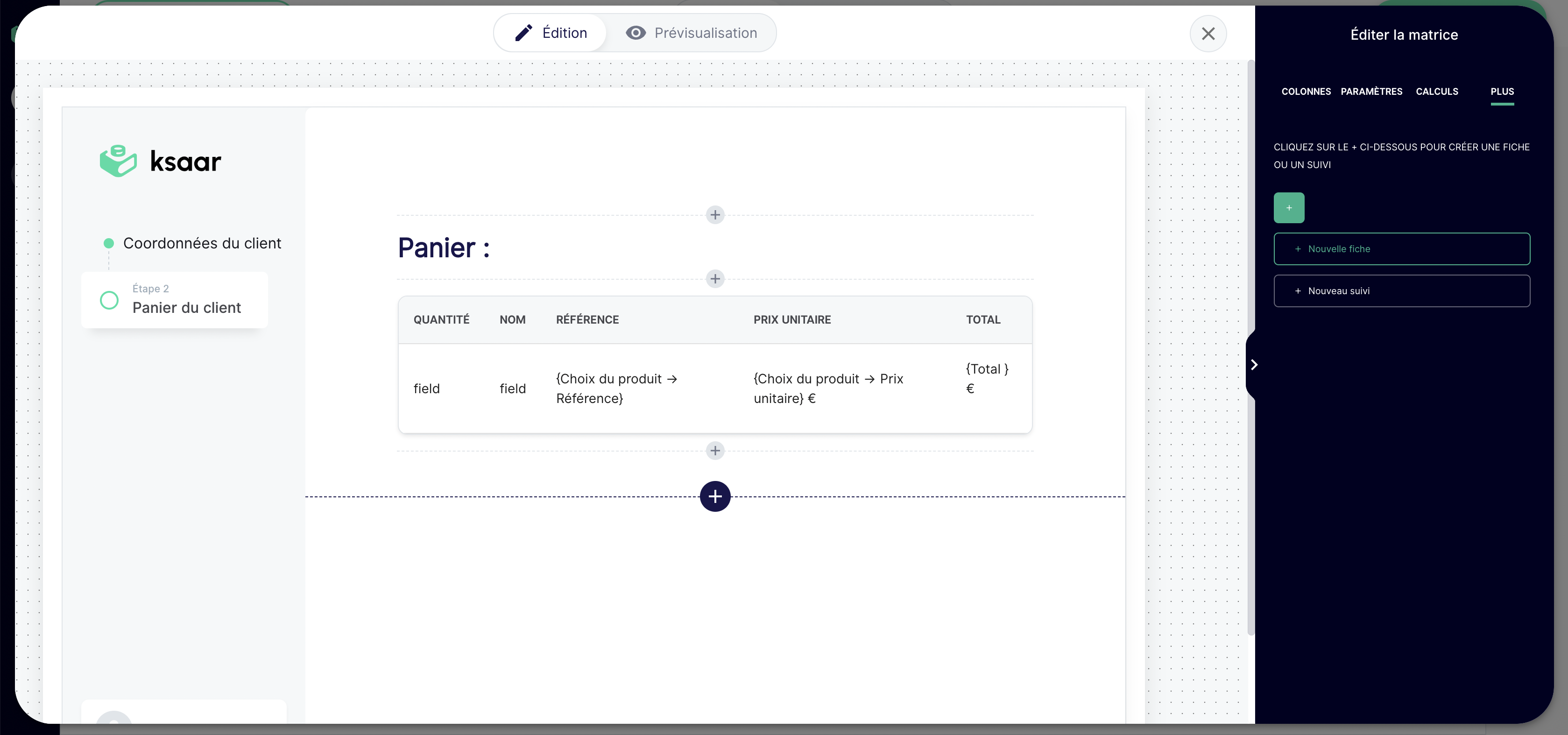Screen dimensions: 1568x735
Task: Switch to Prévisualisation mode
Action: 692,33
